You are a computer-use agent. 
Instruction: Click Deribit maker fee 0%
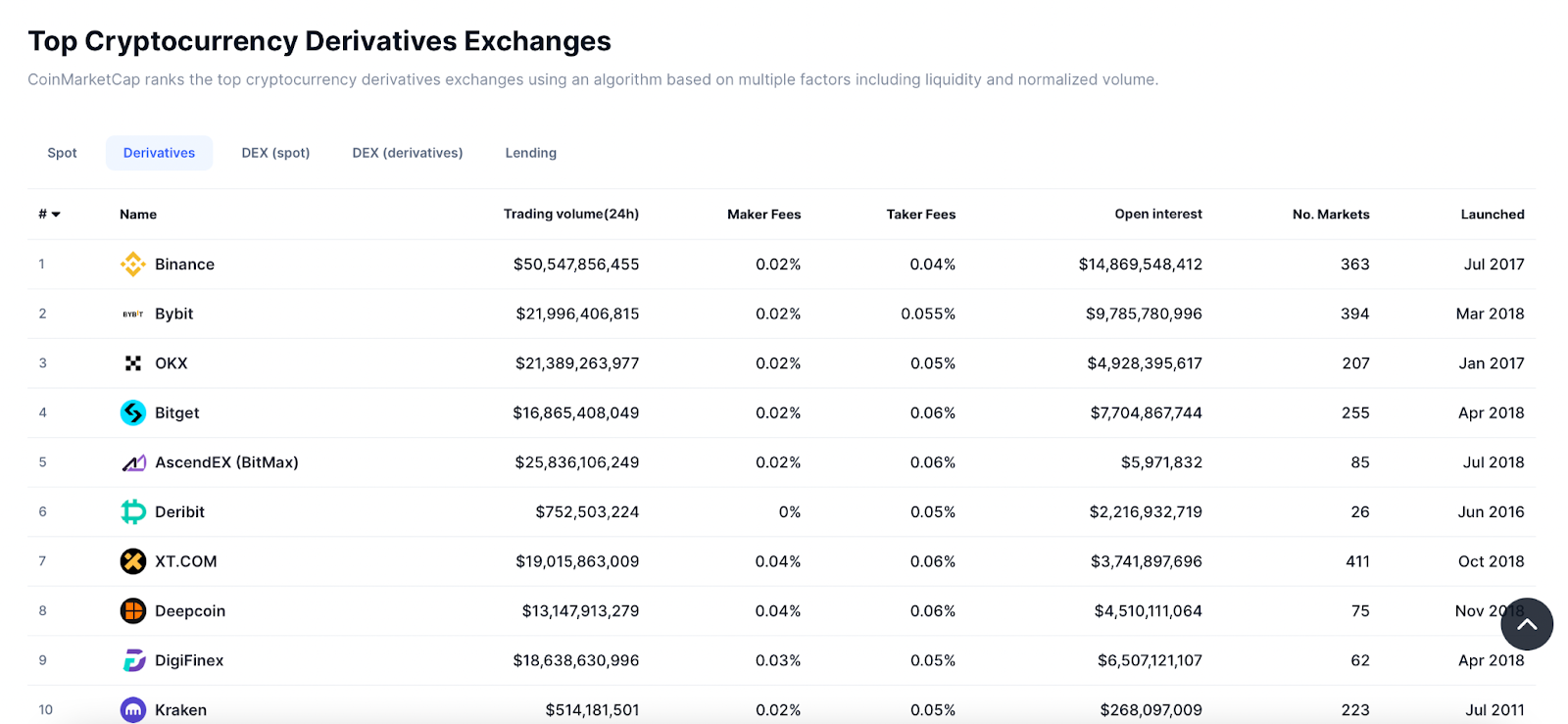pyautogui.click(x=790, y=511)
